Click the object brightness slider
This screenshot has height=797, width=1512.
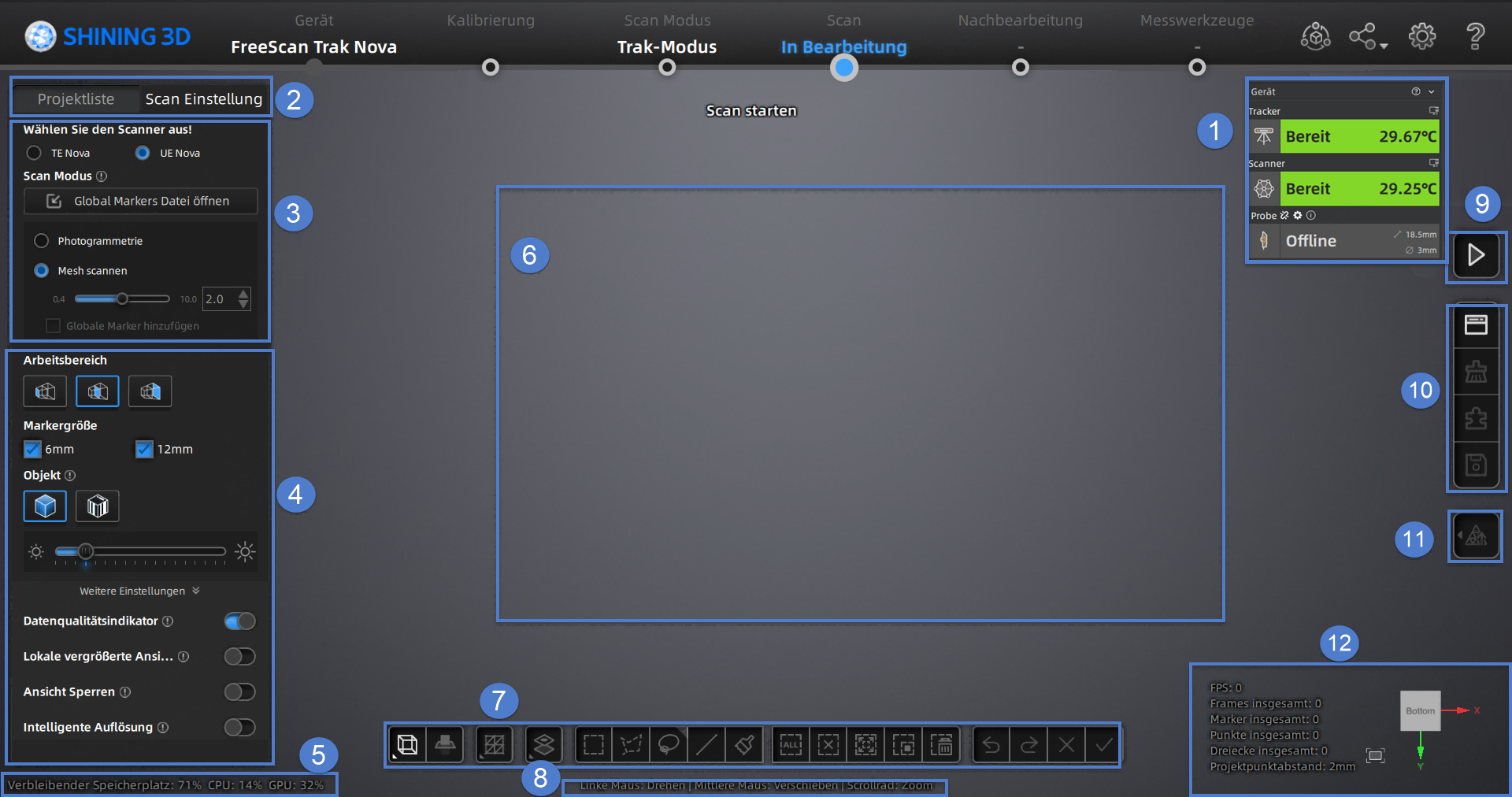point(140,551)
